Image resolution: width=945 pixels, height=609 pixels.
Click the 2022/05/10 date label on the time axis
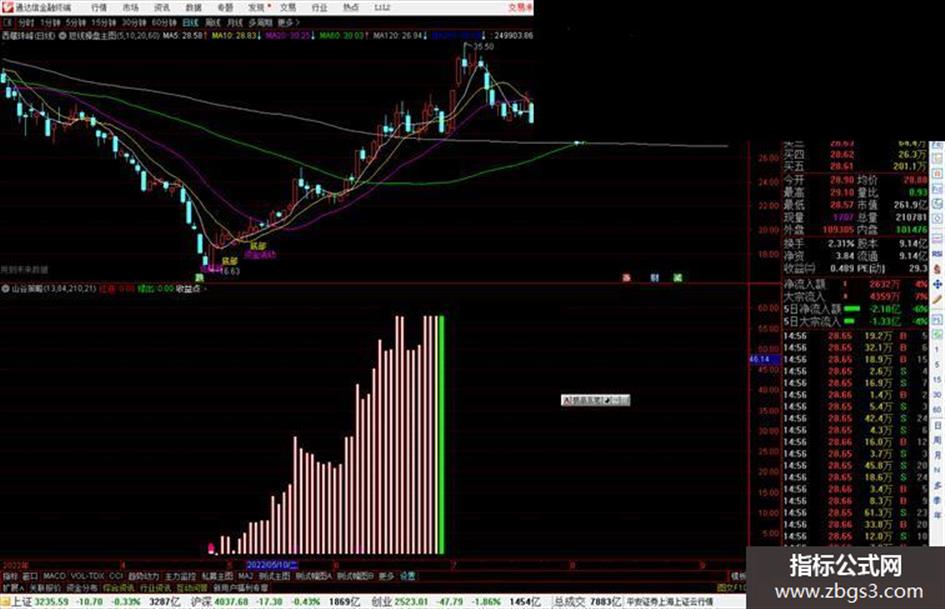point(272,565)
